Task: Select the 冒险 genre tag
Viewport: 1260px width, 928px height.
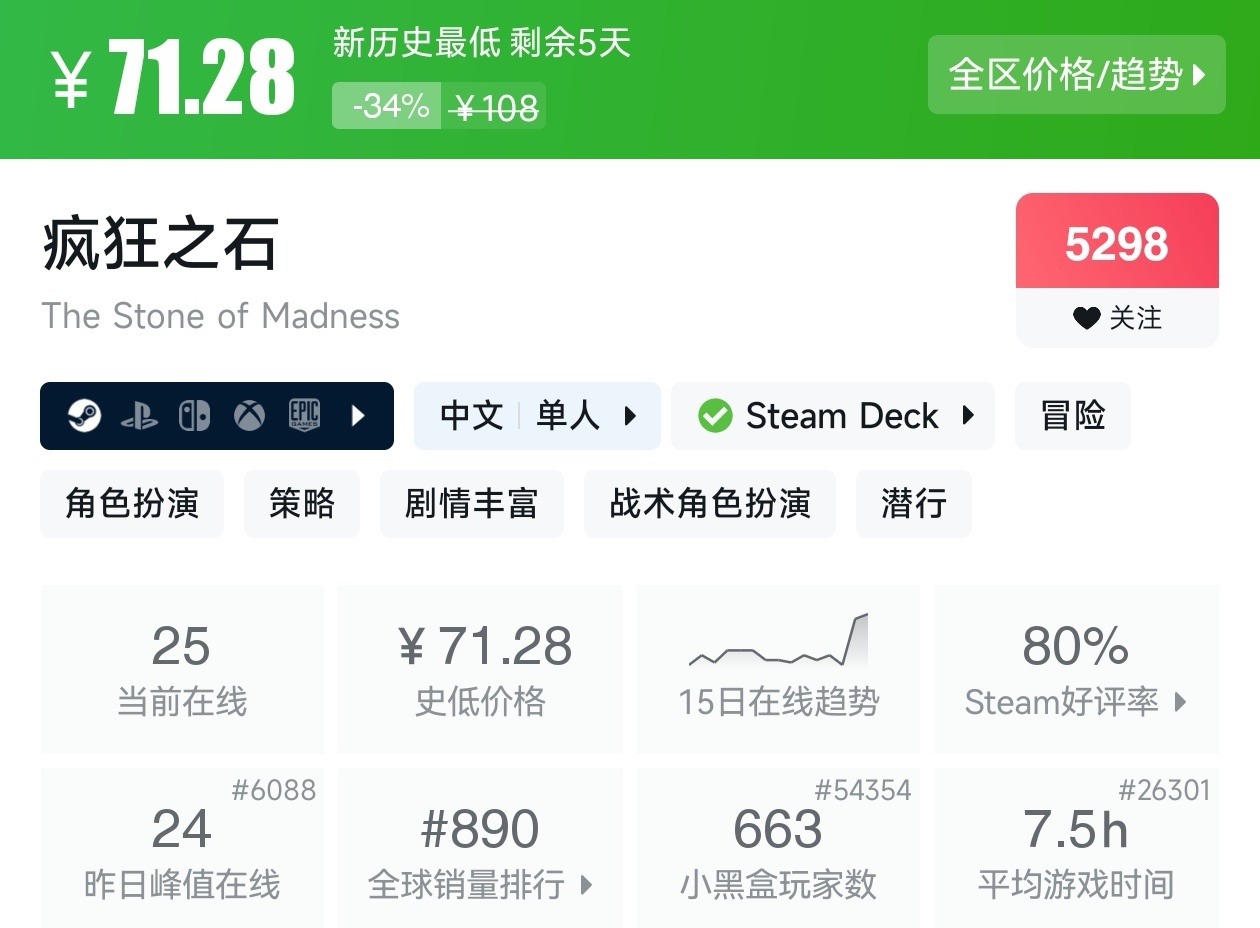Action: pos(1072,416)
